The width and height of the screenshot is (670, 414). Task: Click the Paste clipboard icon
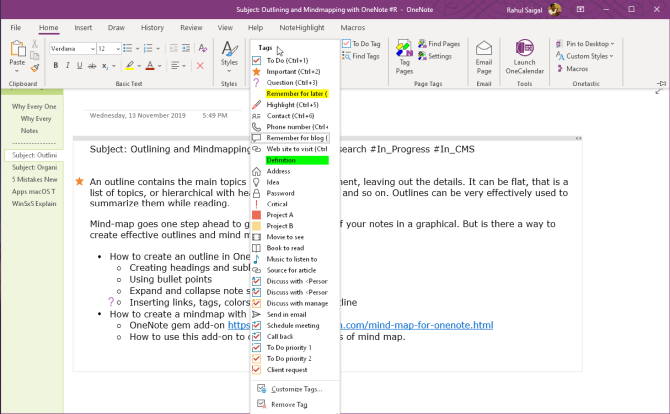[x=18, y=48]
